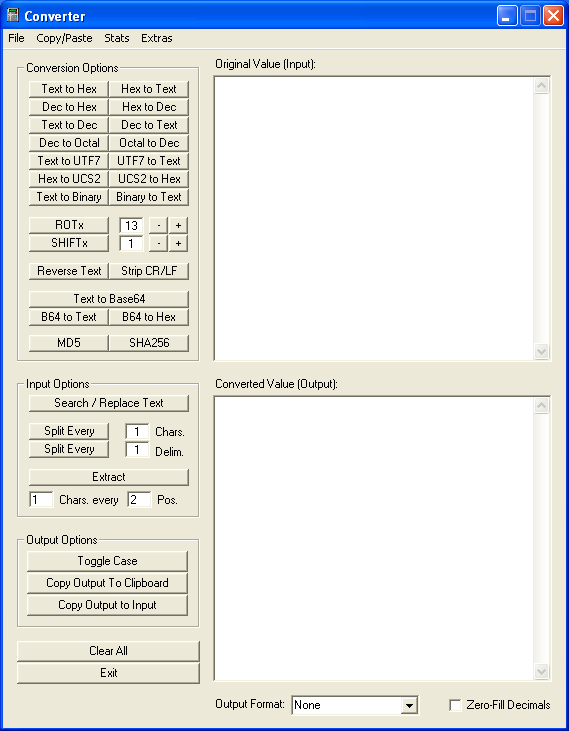Decrease the ROTx value with minus button

coord(158,225)
